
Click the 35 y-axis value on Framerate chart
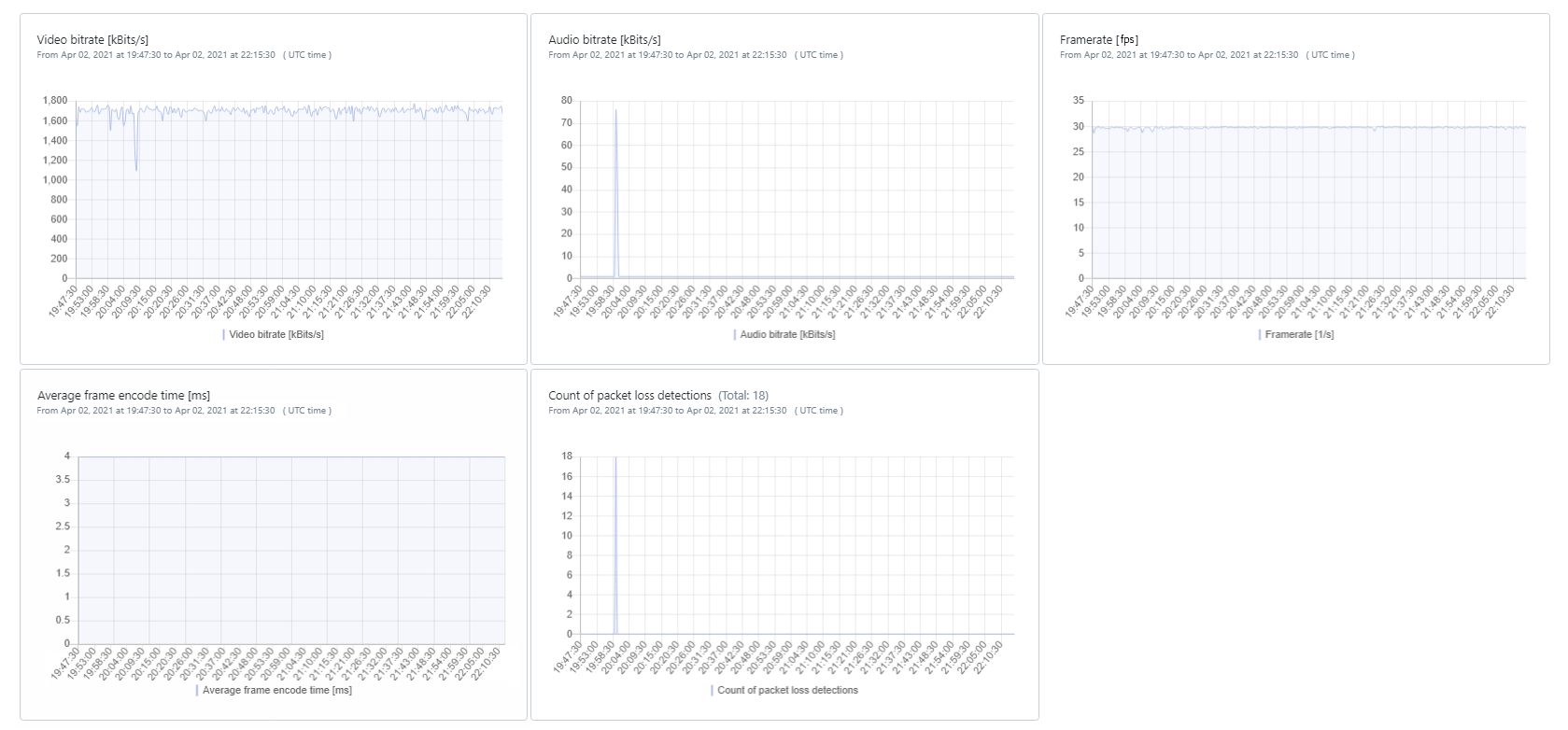click(1079, 101)
